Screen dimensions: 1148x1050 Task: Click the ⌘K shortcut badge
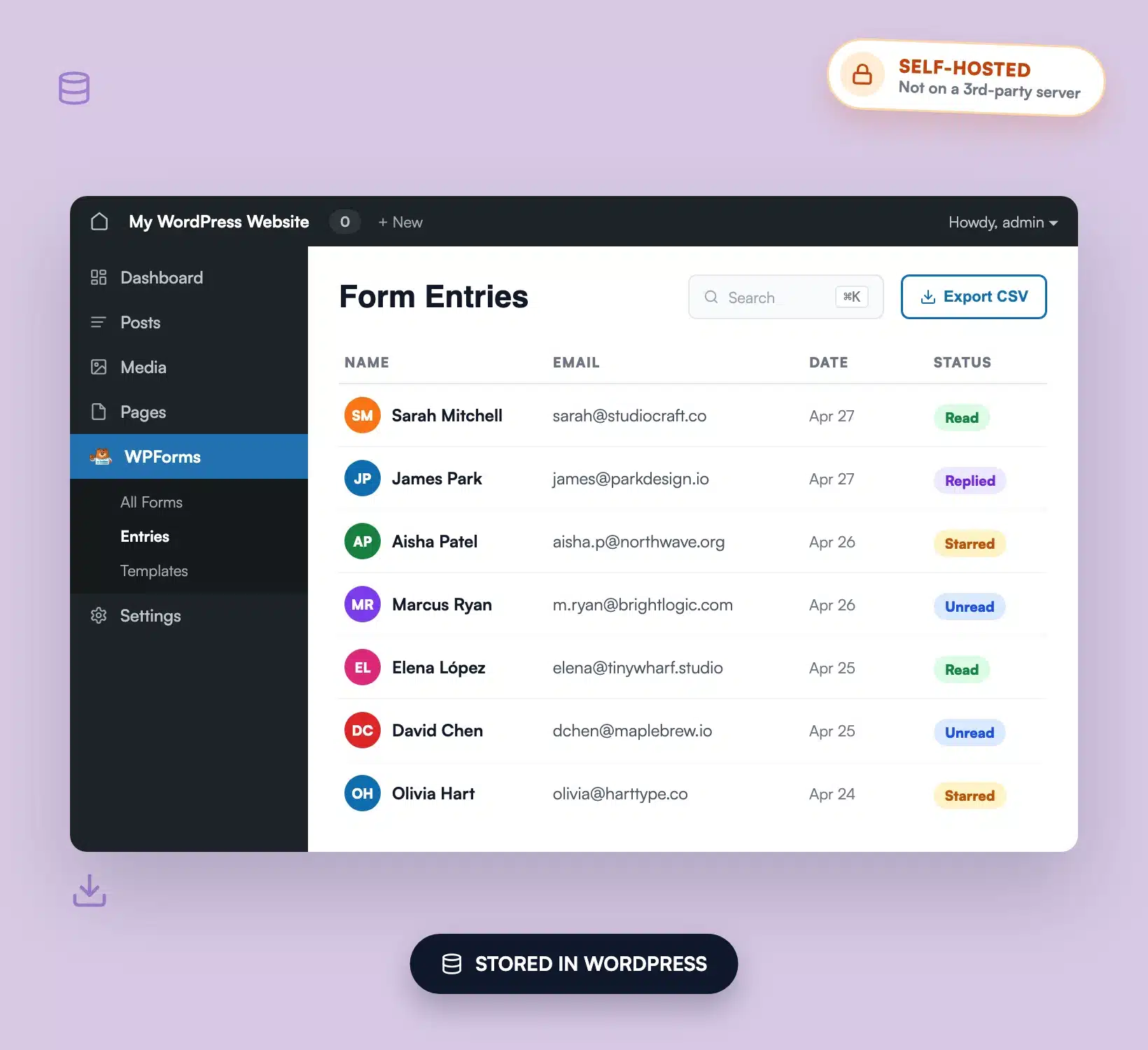coord(852,297)
